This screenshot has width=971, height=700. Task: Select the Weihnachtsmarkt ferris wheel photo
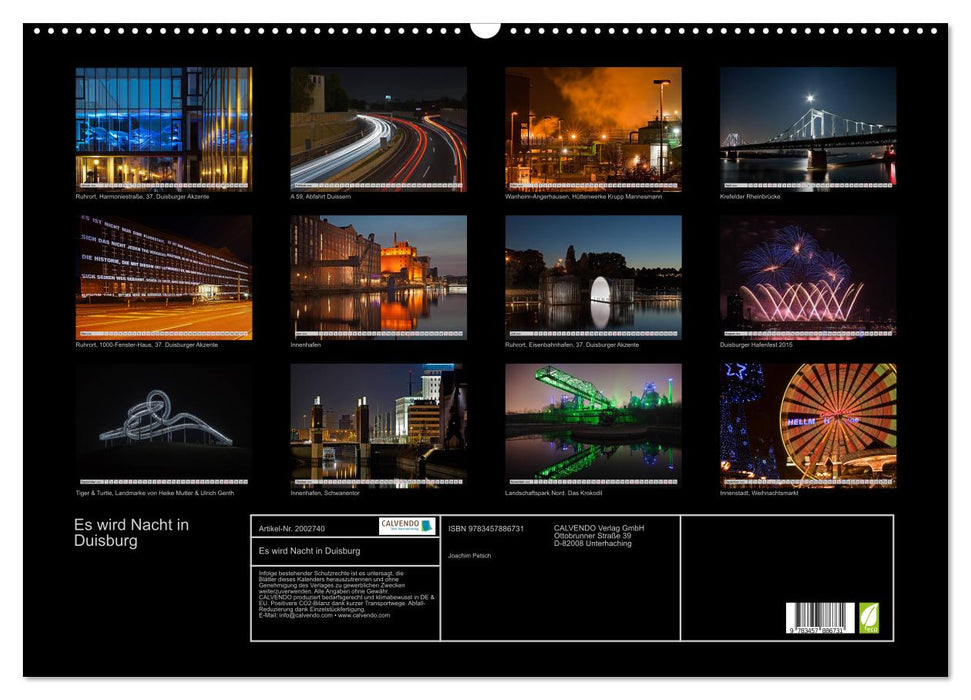click(x=808, y=424)
